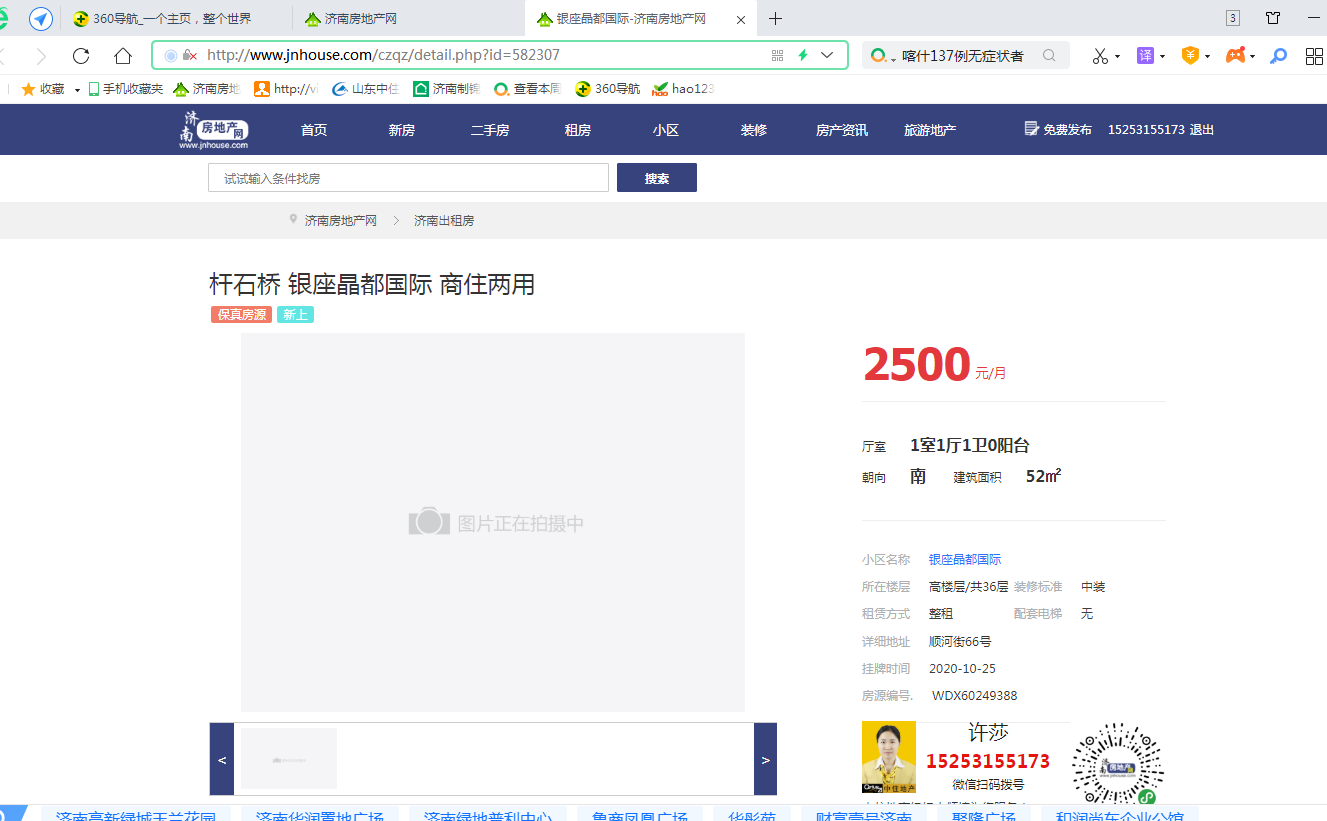This screenshot has width=1327, height=821.
Task: Open the 银座晶都国际 community link
Action: (x=964, y=559)
